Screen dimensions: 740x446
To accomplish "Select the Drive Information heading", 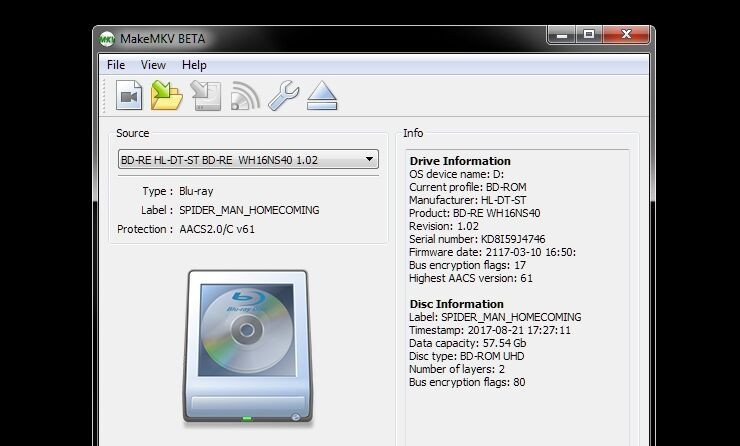I will [x=460, y=161].
